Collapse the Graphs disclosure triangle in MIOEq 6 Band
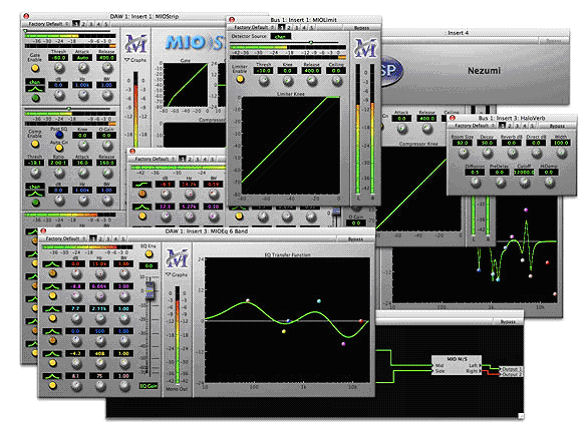Viewport: 587px width, 436px height. click(x=168, y=275)
